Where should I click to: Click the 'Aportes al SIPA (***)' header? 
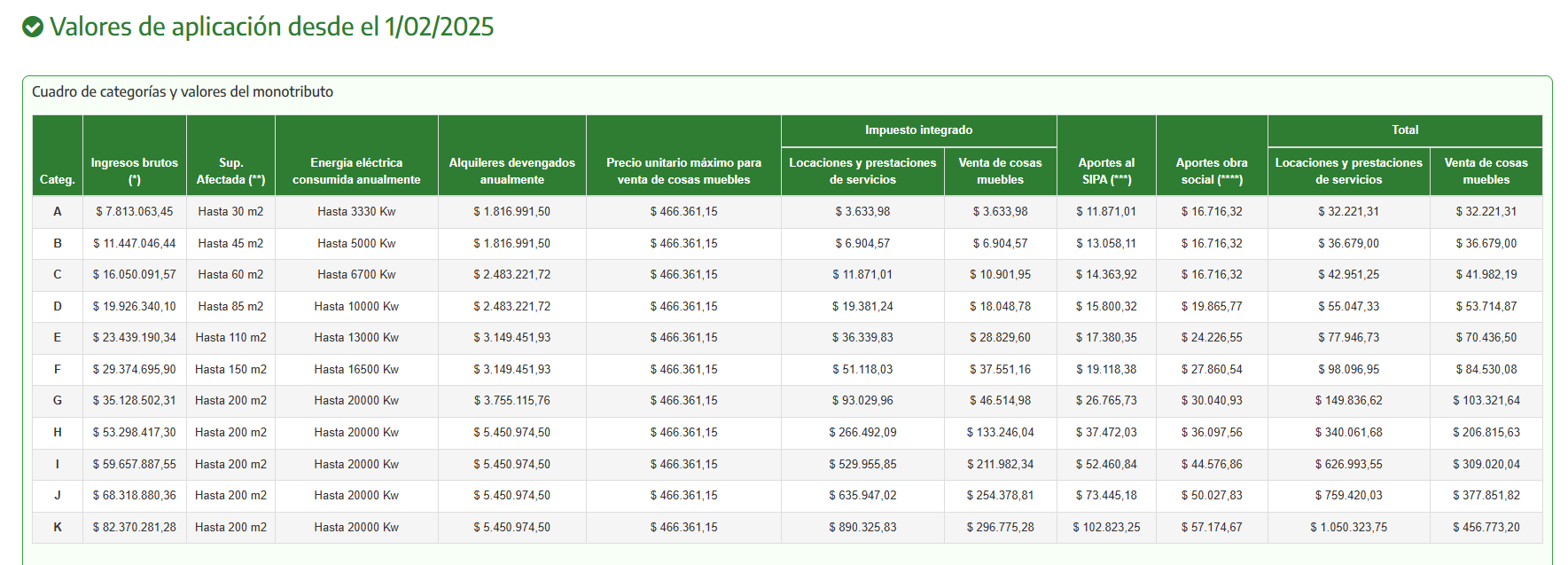tap(1106, 170)
